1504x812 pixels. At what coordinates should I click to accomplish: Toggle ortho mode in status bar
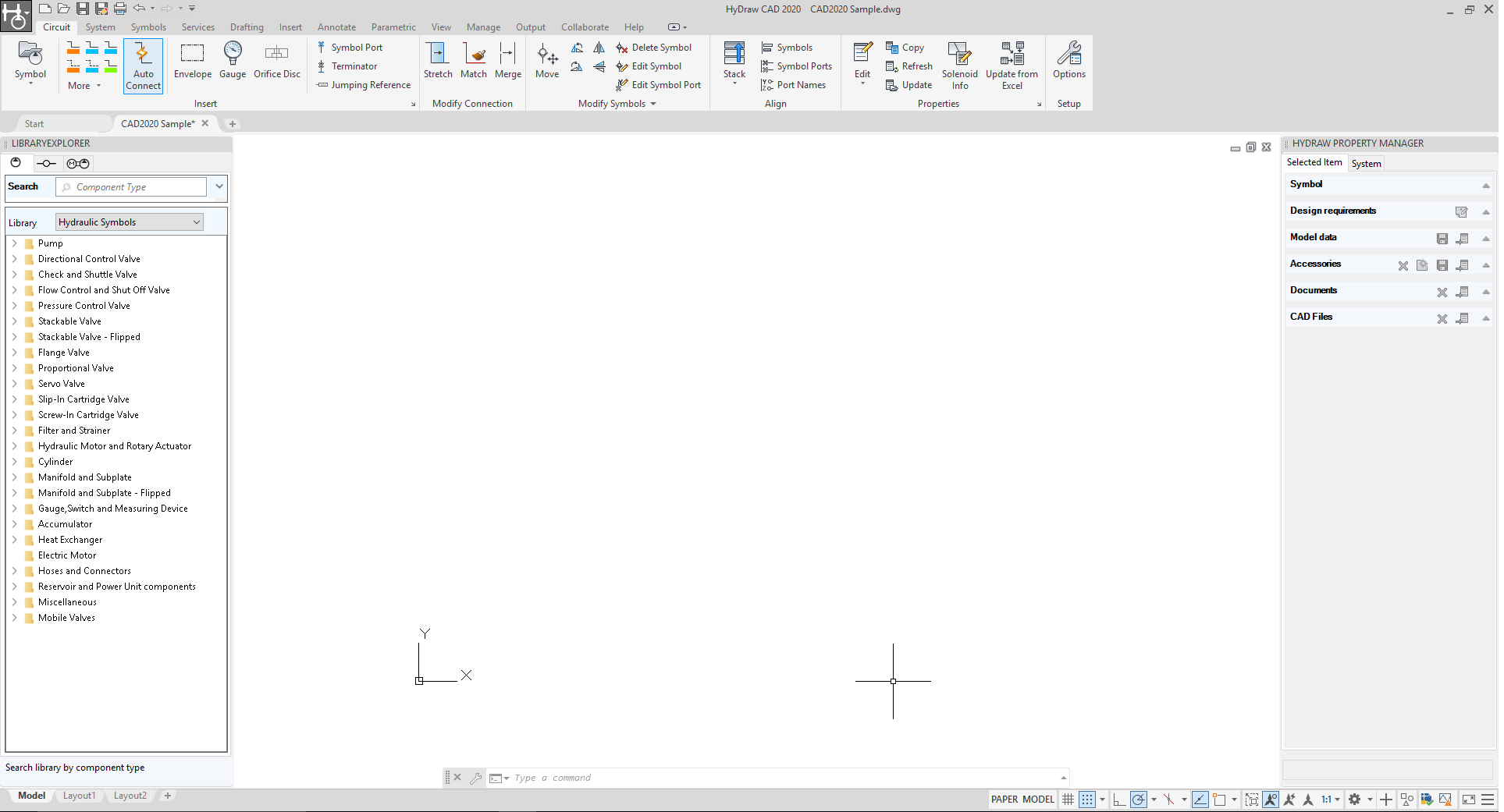pos(1119,800)
